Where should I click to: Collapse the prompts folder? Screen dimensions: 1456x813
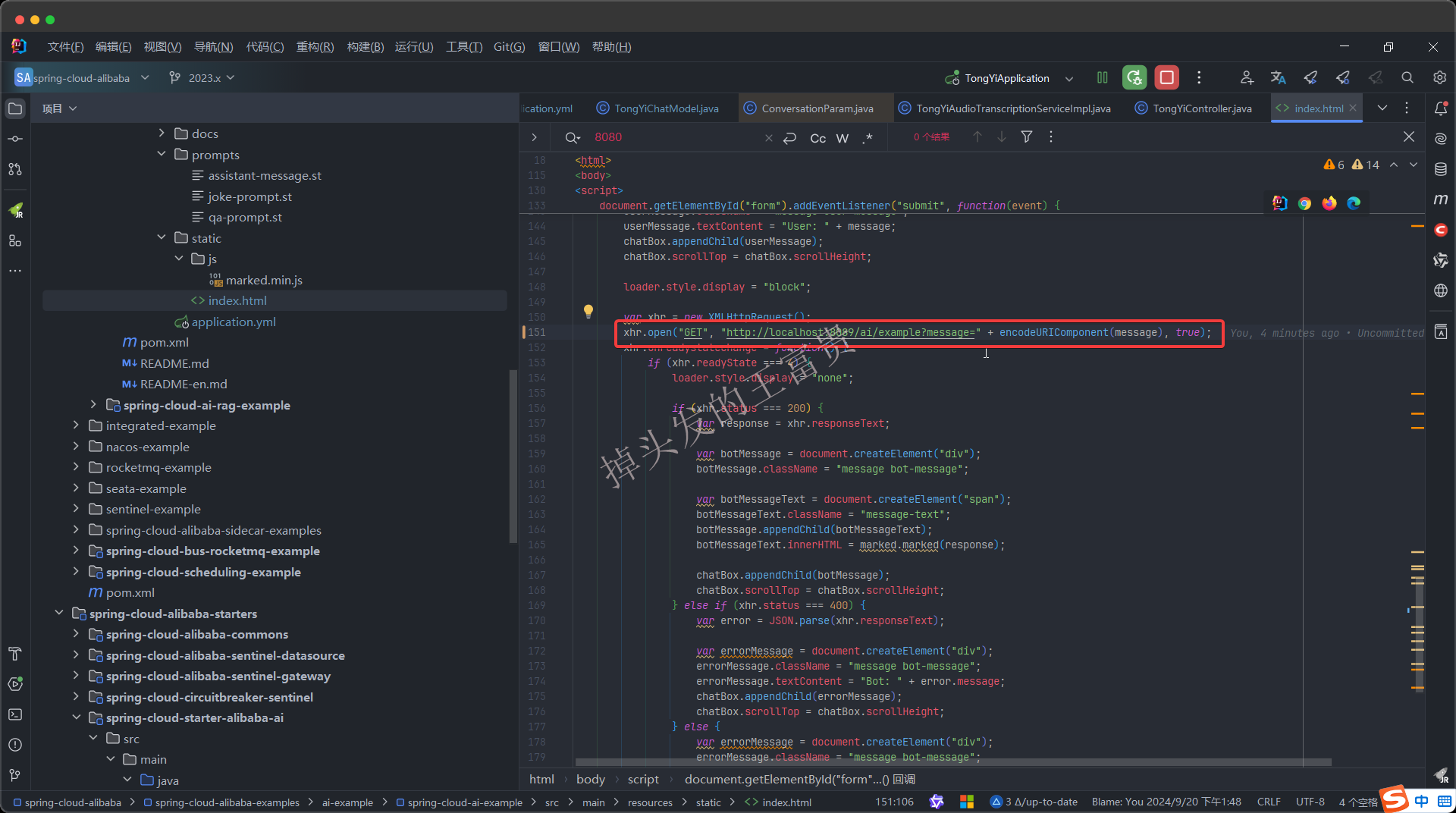pyautogui.click(x=161, y=154)
